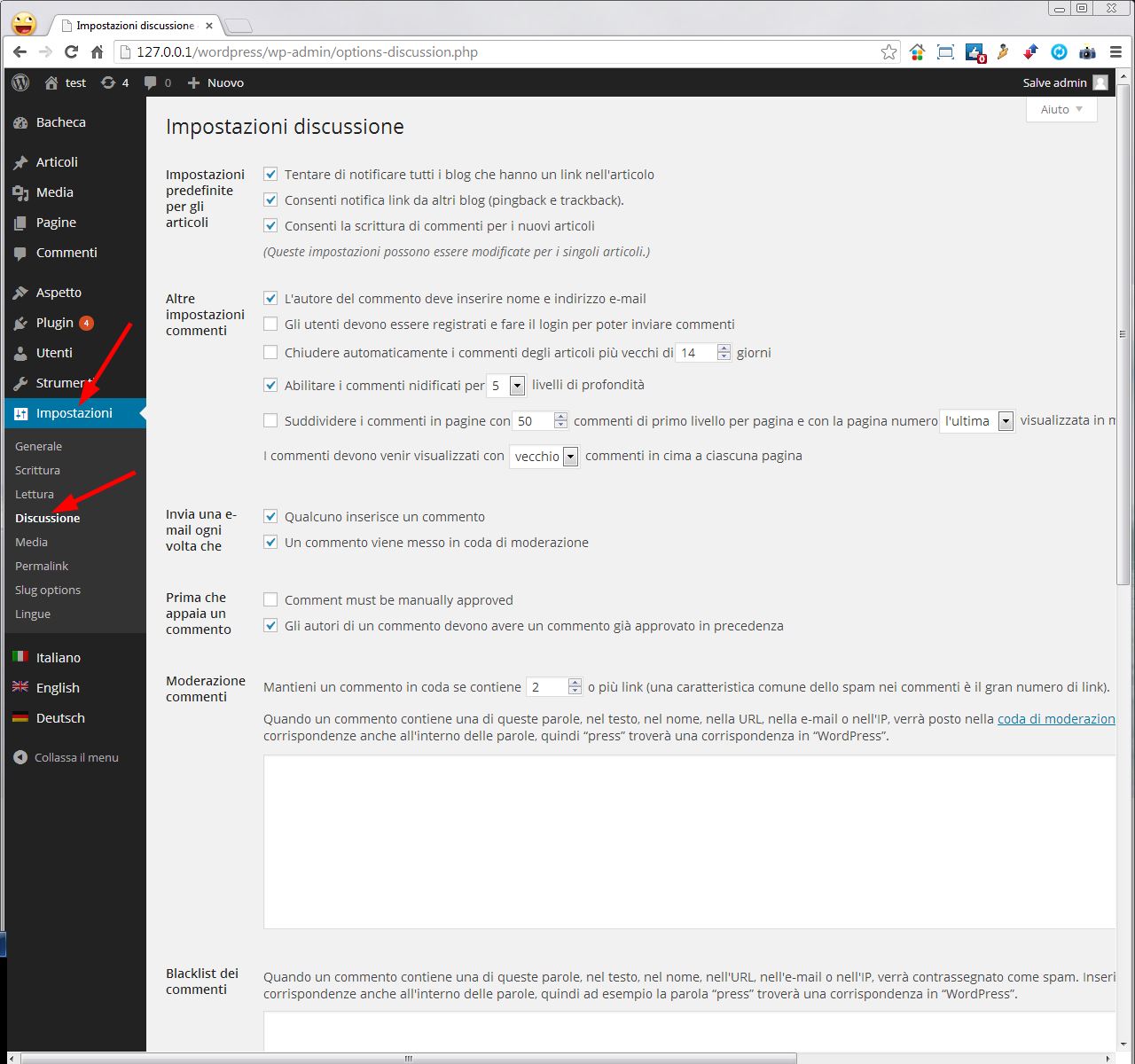The image size is (1135, 1064).
Task: Click the camera extension icon in toolbar
Action: (x=1087, y=52)
